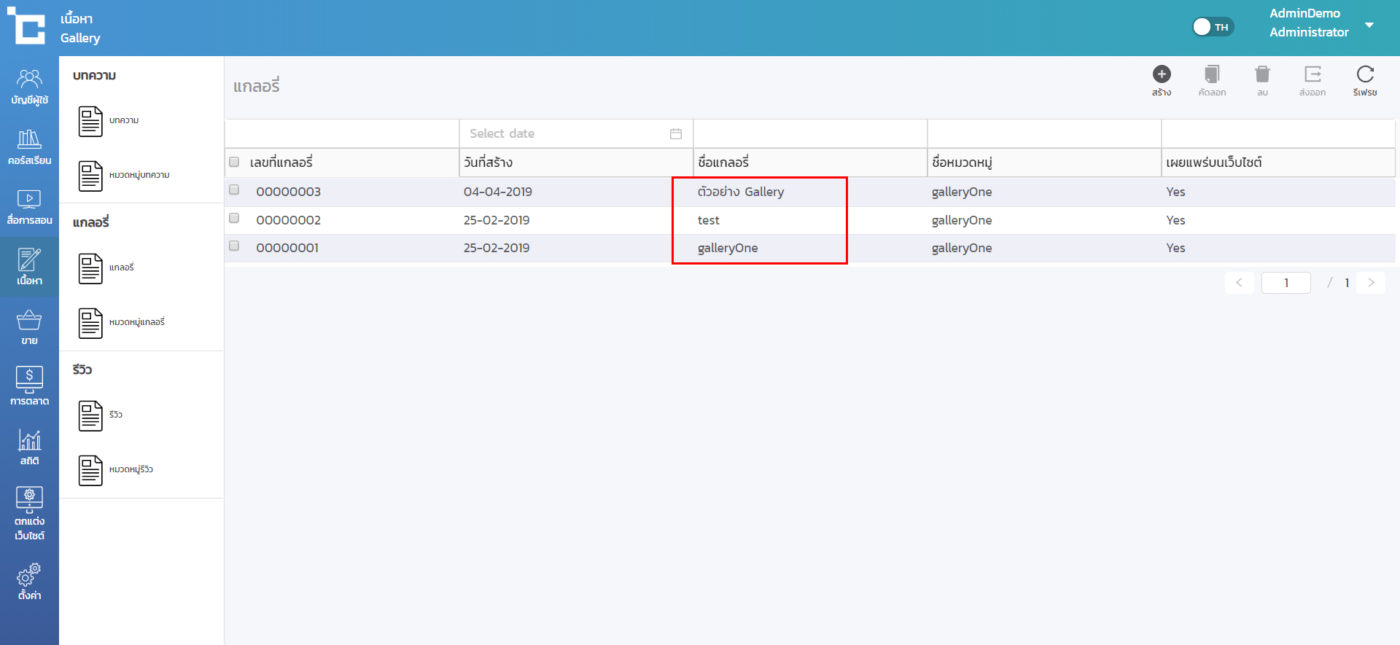This screenshot has height=645, width=1400.
Task: Click the create (สร้าง) plus icon
Action: (x=1161, y=75)
